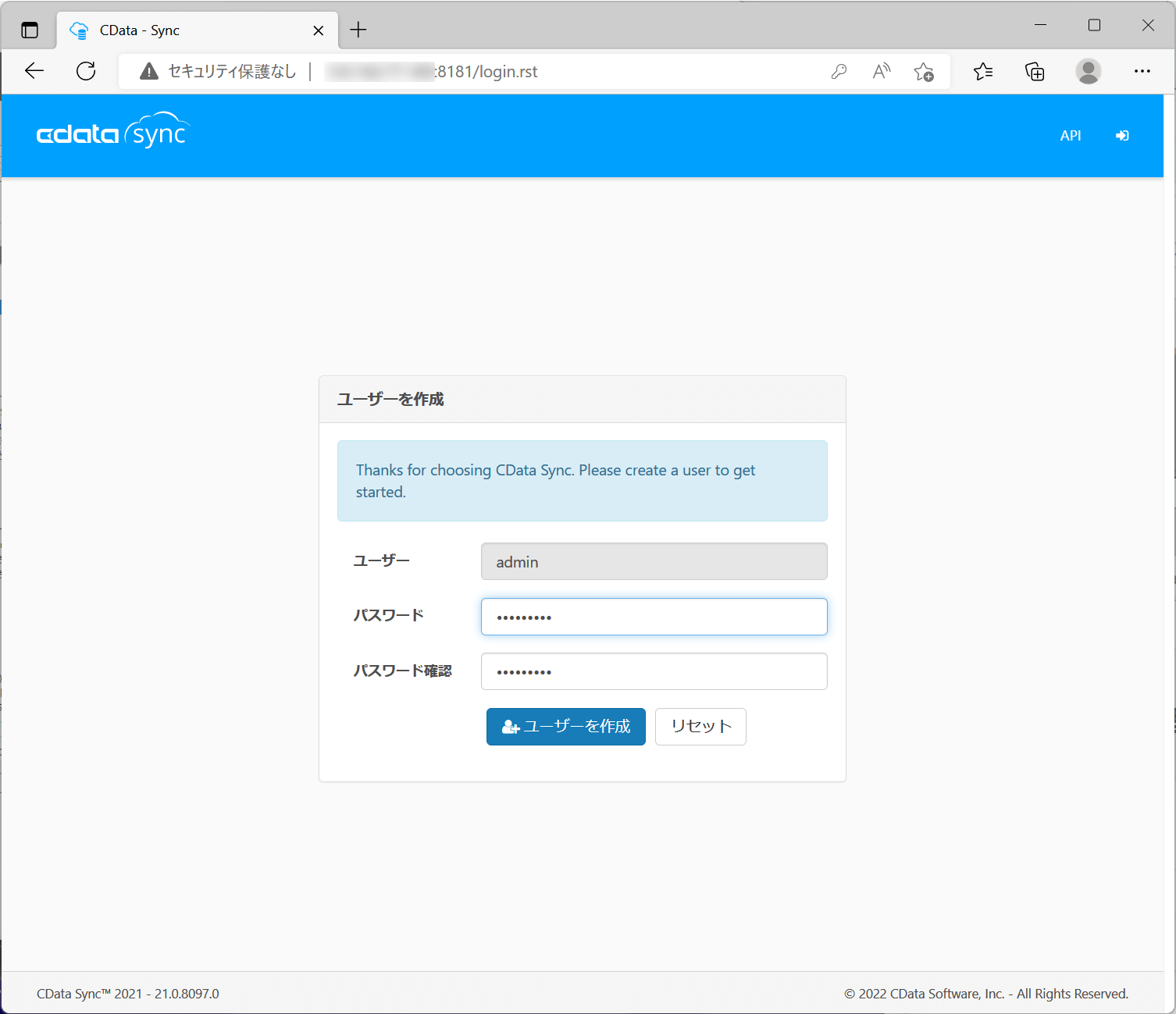Viewport: 1176px width, 1014px height.
Task: Click the blue ユーザーを作成 button
Action: coord(566,727)
